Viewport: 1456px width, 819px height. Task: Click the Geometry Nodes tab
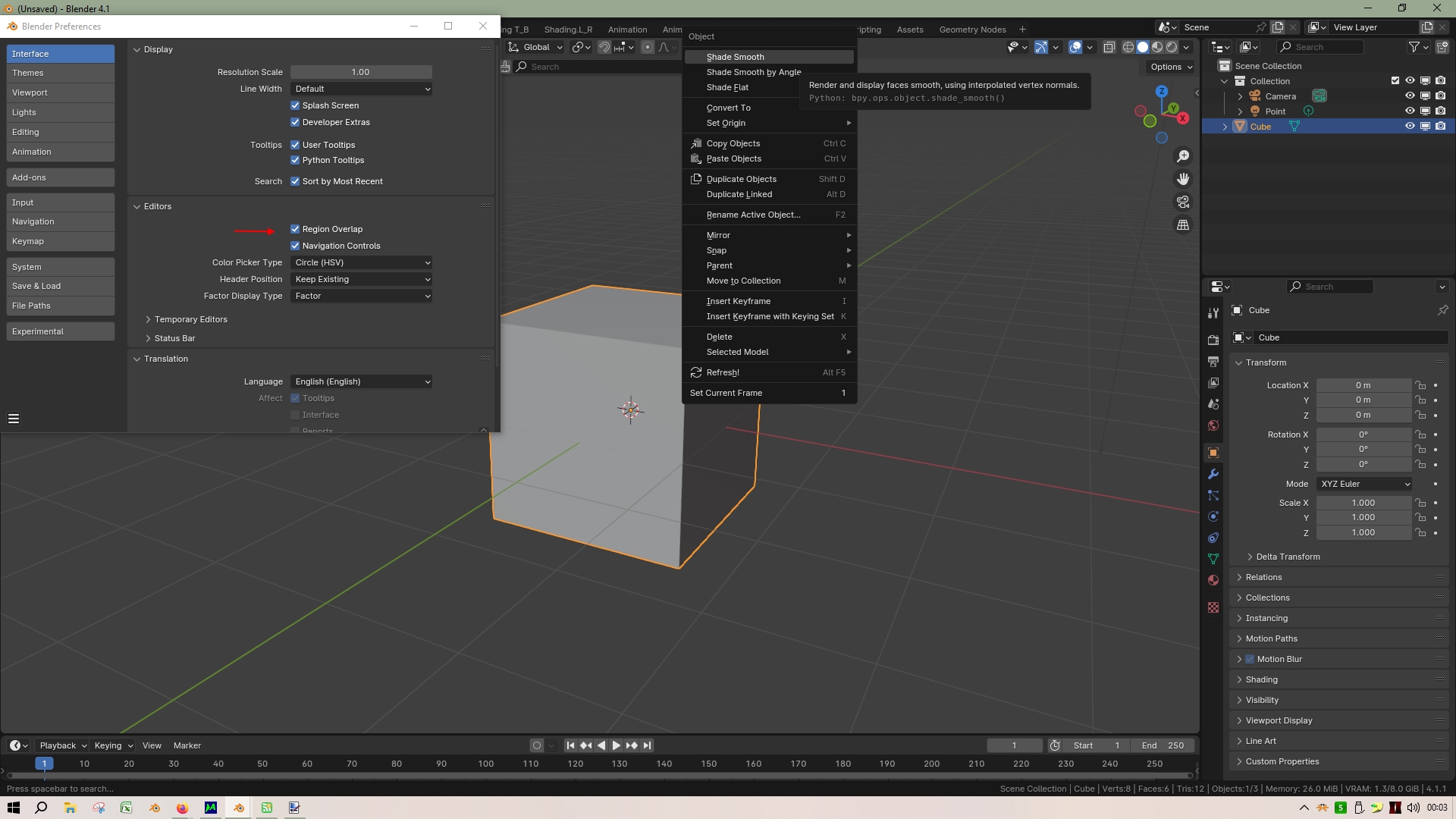pos(971,27)
